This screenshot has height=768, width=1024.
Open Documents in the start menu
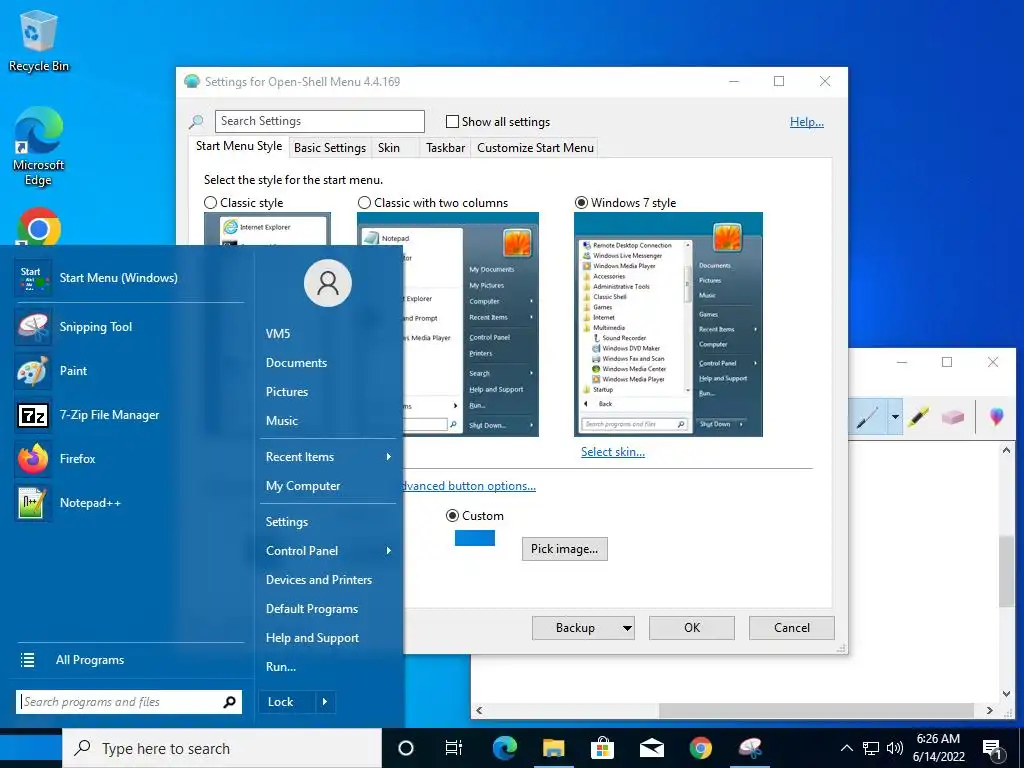(296, 363)
